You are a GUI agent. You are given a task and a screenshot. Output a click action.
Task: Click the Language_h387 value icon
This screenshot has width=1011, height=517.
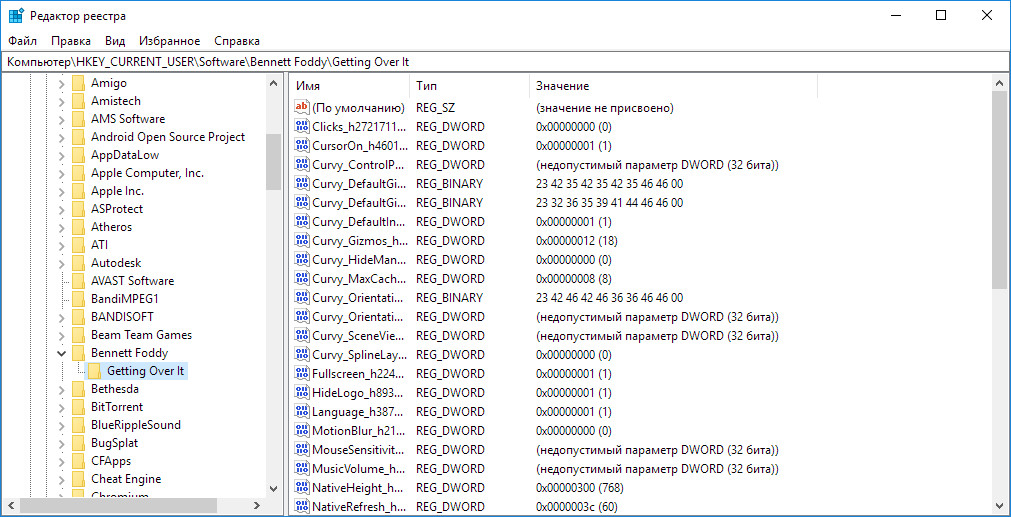click(301, 411)
